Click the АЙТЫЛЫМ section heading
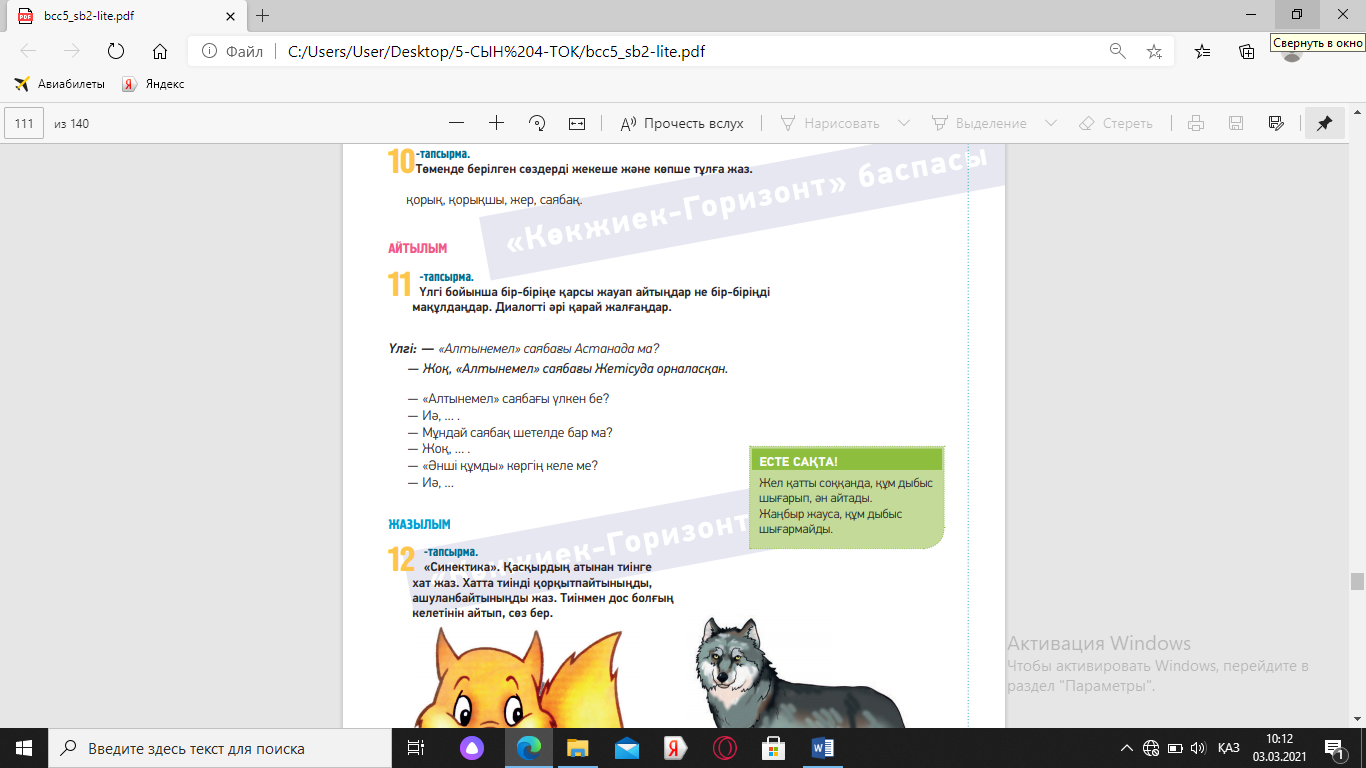1366x768 pixels. 418,248
